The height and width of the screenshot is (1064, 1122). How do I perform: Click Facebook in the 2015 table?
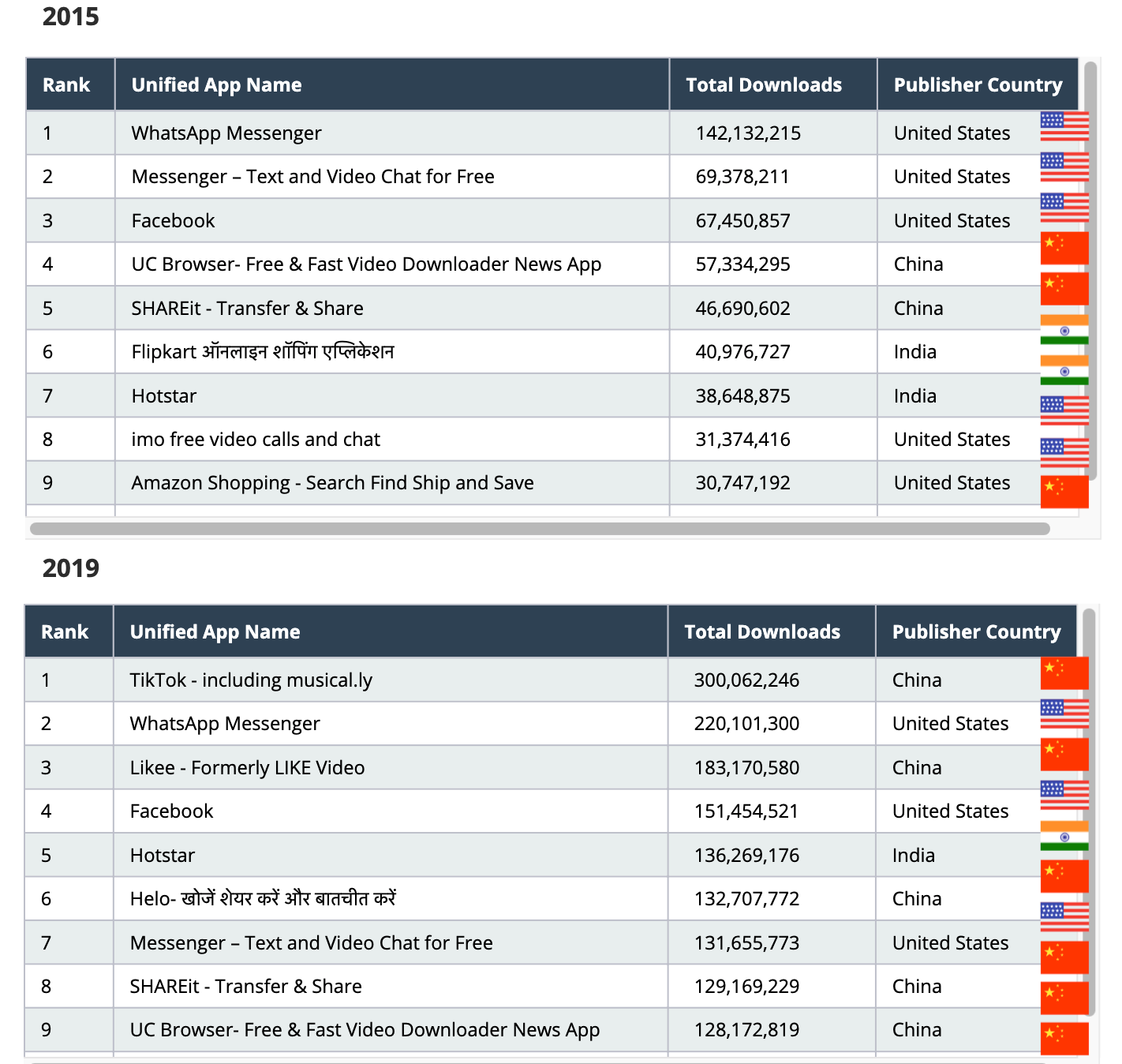173,221
